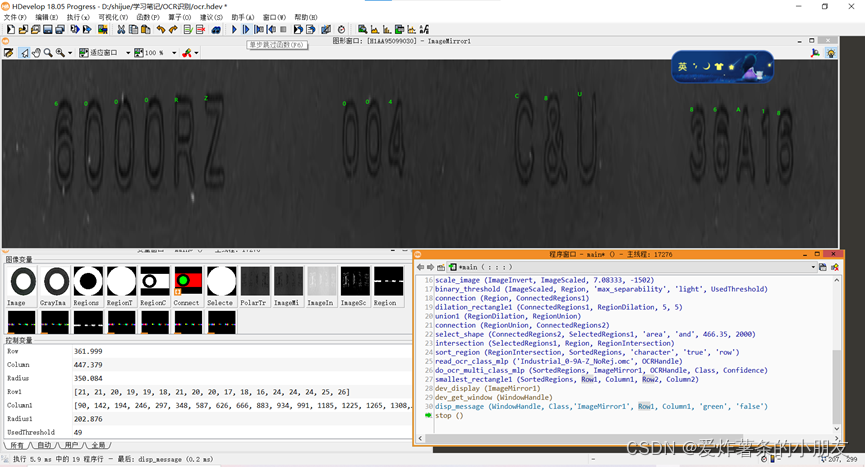Image resolution: width=865 pixels, height=467 pixels.
Task: Click code line 25 read_ocr_class_mlp
Action: click(558, 361)
